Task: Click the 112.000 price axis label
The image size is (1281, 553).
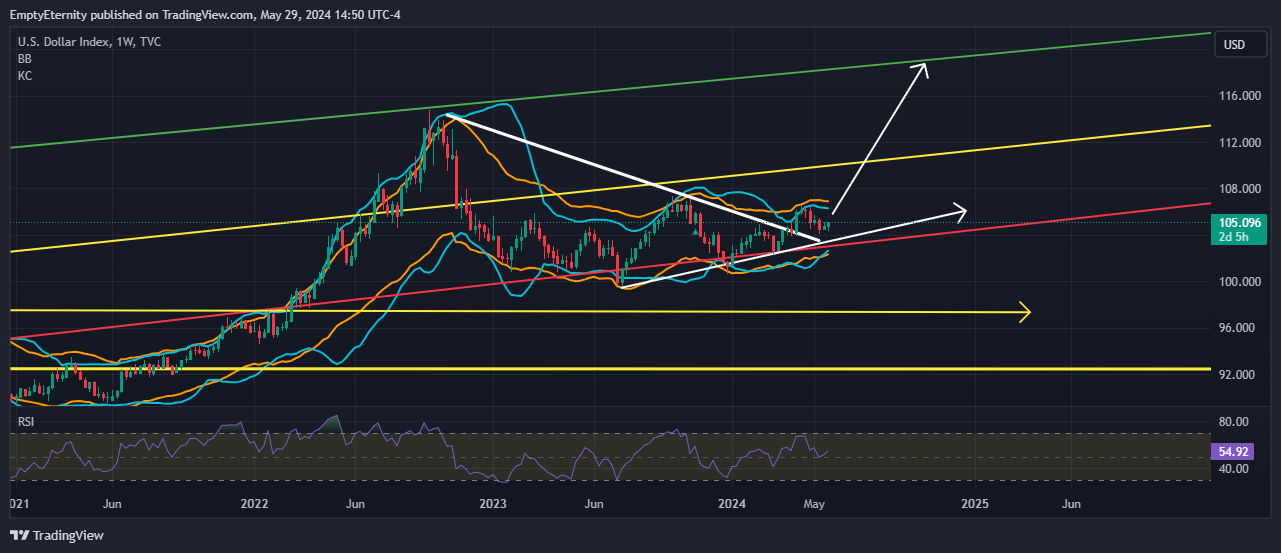Action: (x=1238, y=143)
